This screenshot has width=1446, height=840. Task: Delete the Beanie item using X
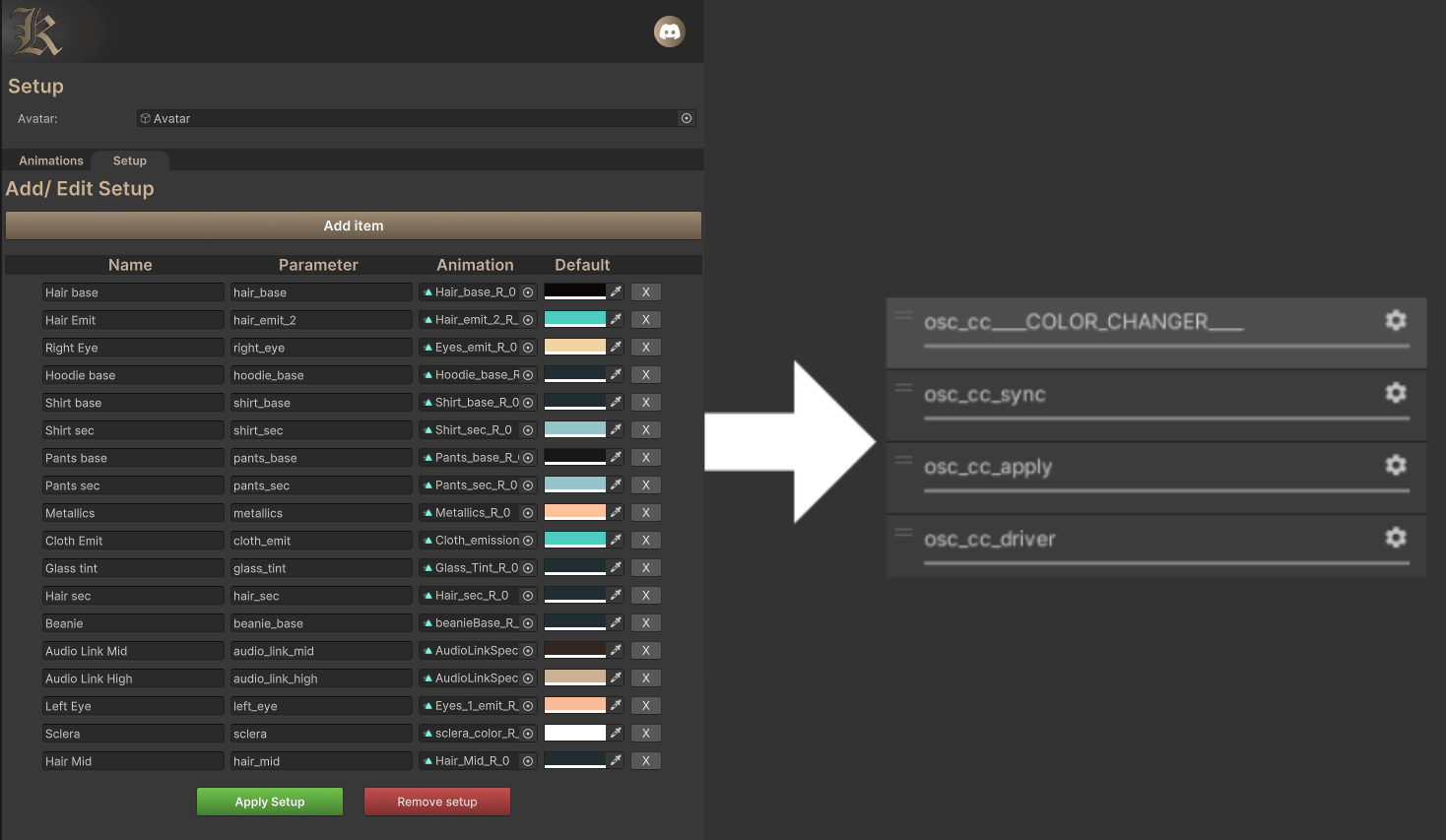click(646, 623)
